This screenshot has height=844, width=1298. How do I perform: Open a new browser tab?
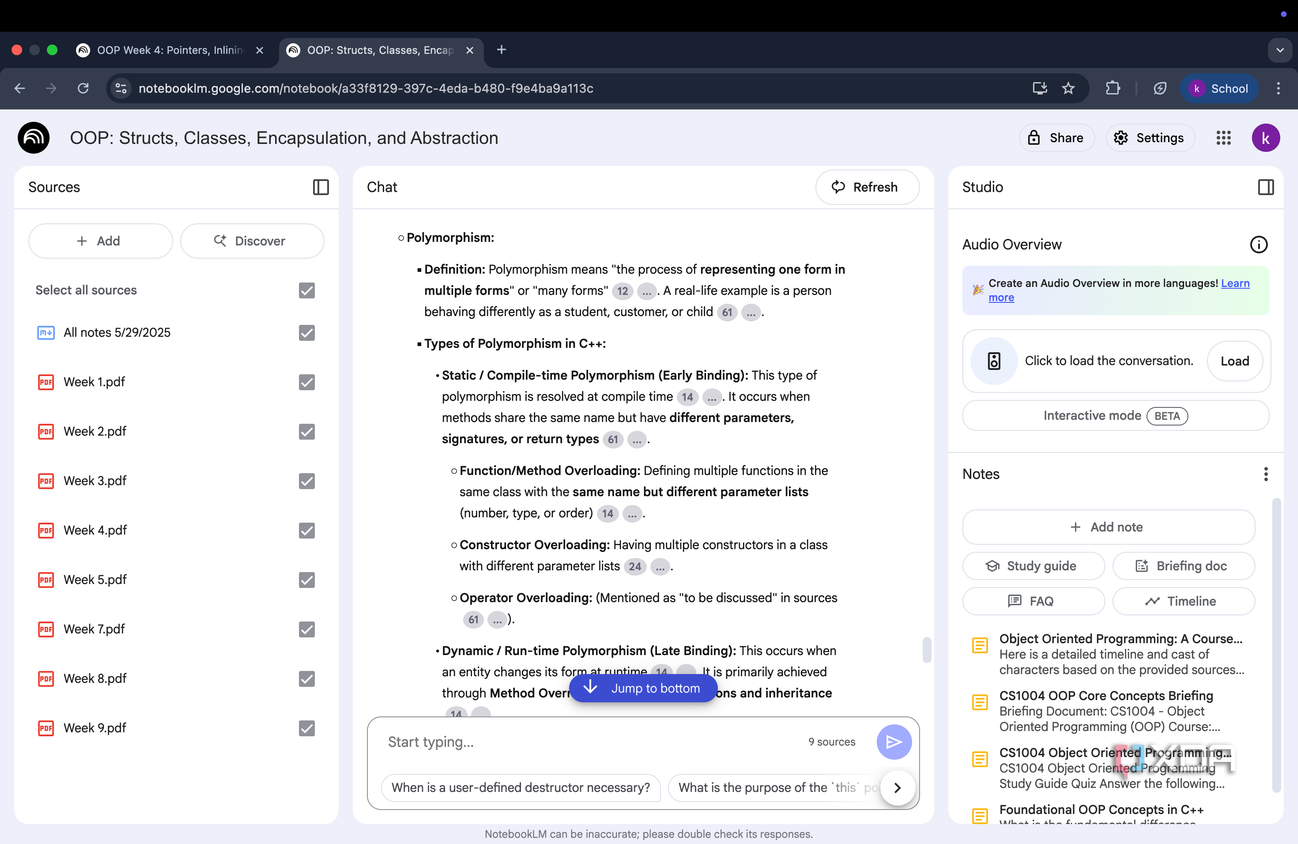501,50
